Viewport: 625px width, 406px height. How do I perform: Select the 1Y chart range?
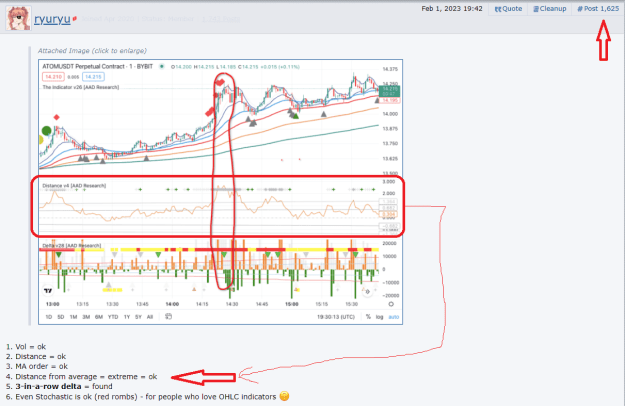tap(127, 317)
